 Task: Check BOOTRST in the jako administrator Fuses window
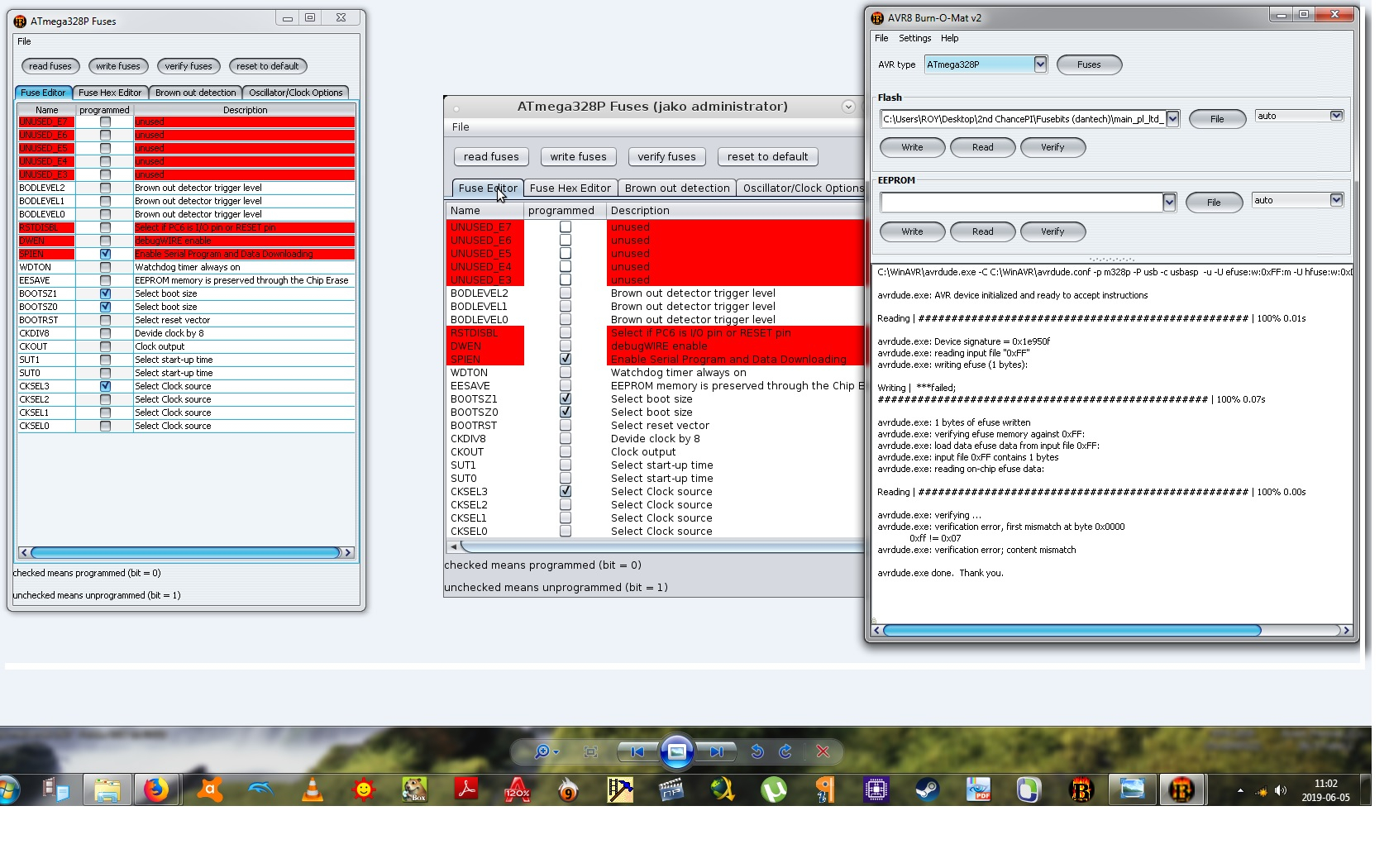click(566, 426)
